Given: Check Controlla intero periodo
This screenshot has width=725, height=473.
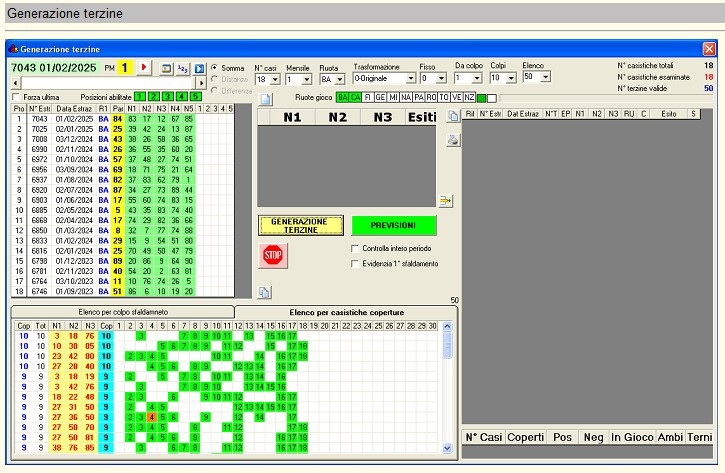Looking at the screenshot, I should pos(356,248).
